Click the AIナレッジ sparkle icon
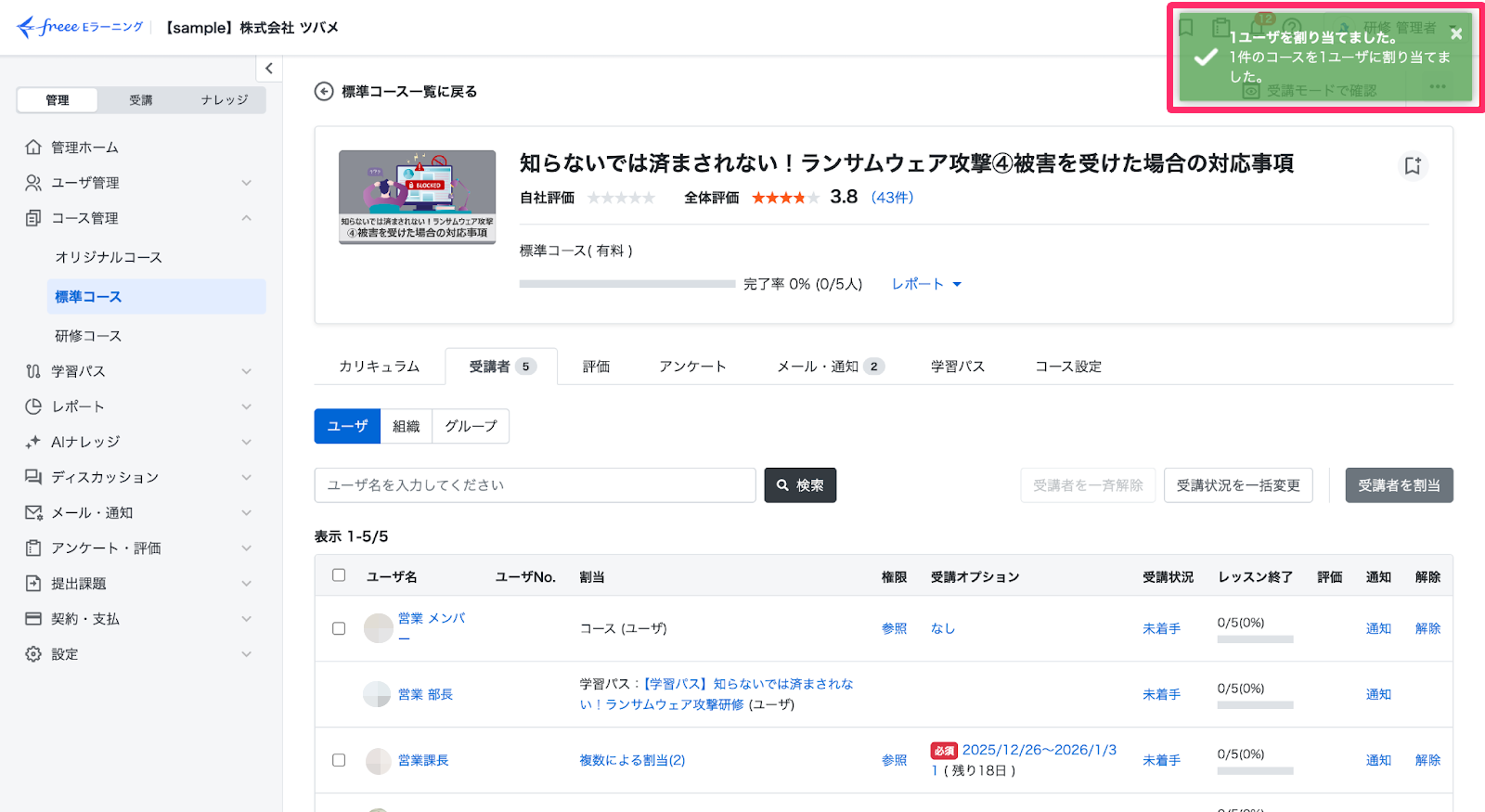The width and height of the screenshot is (1485, 812). [33, 442]
